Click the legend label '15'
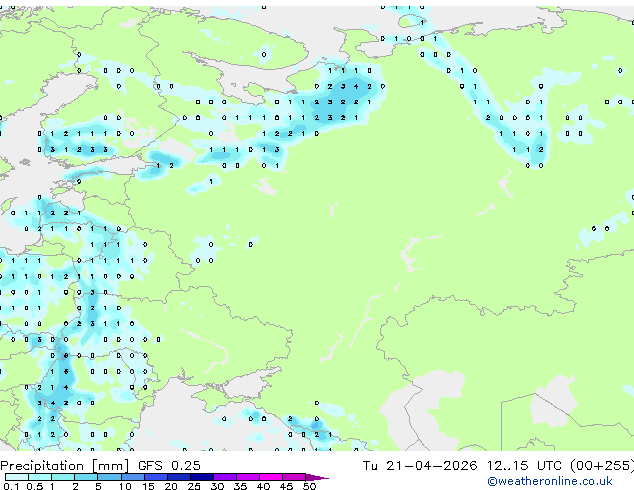Screen dimensions: 634x490 tap(148, 486)
